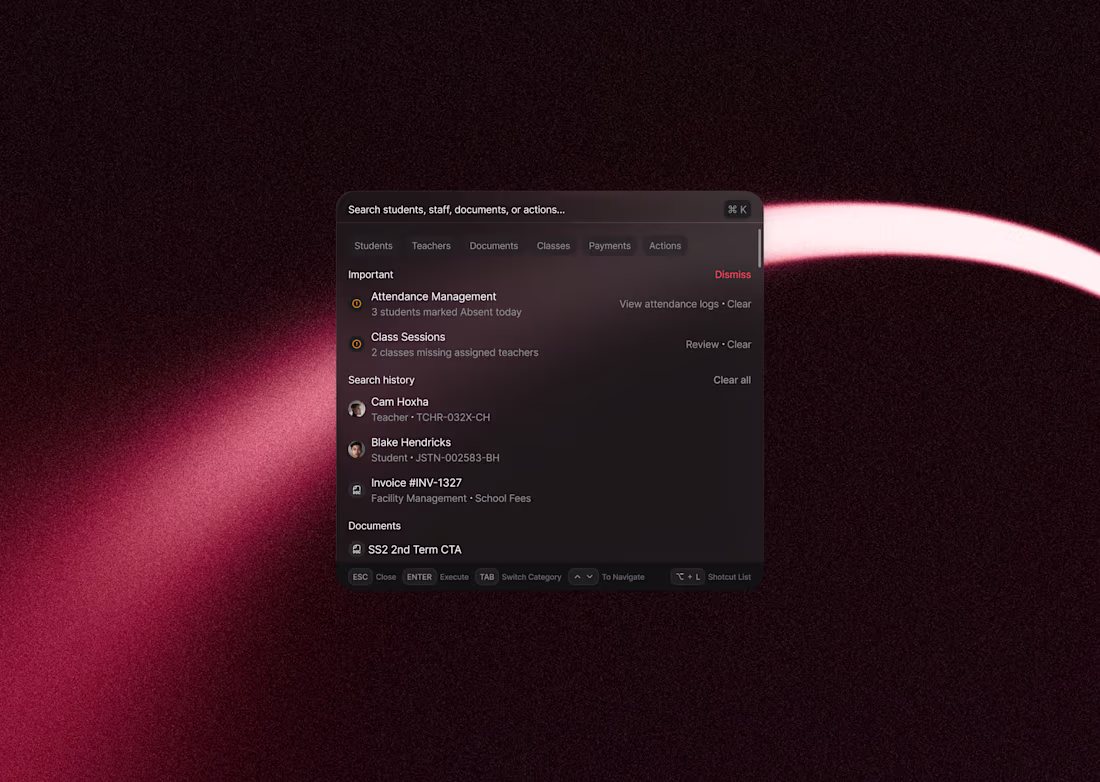Click Cam Hoxha's avatar picture
The height and width of the screenshot is (782, 1100).
pos(356,409)
